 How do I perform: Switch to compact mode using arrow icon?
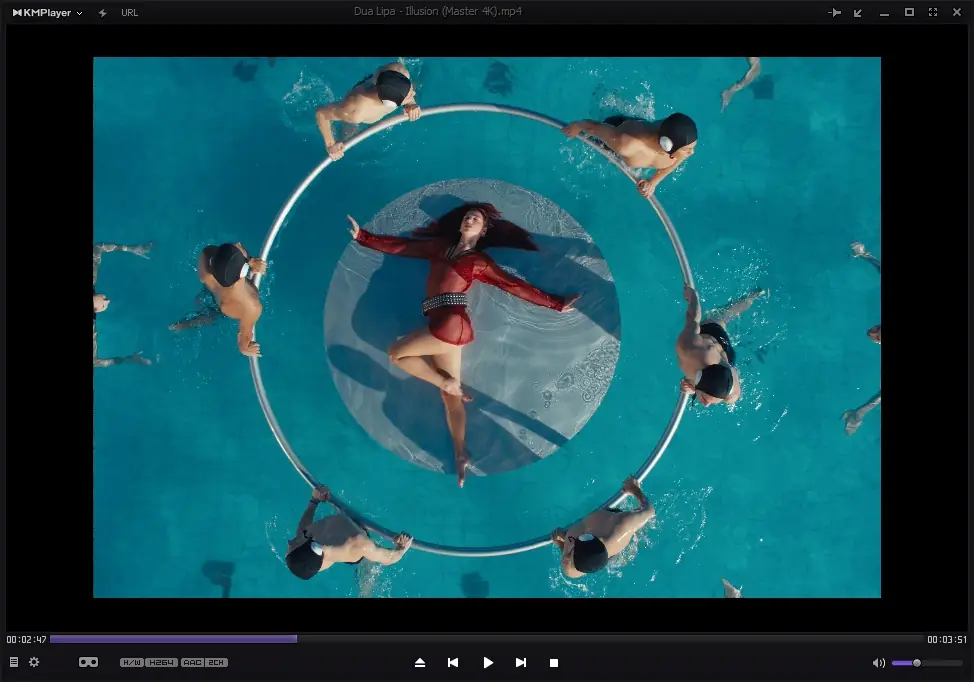click(x=858, y=12)
